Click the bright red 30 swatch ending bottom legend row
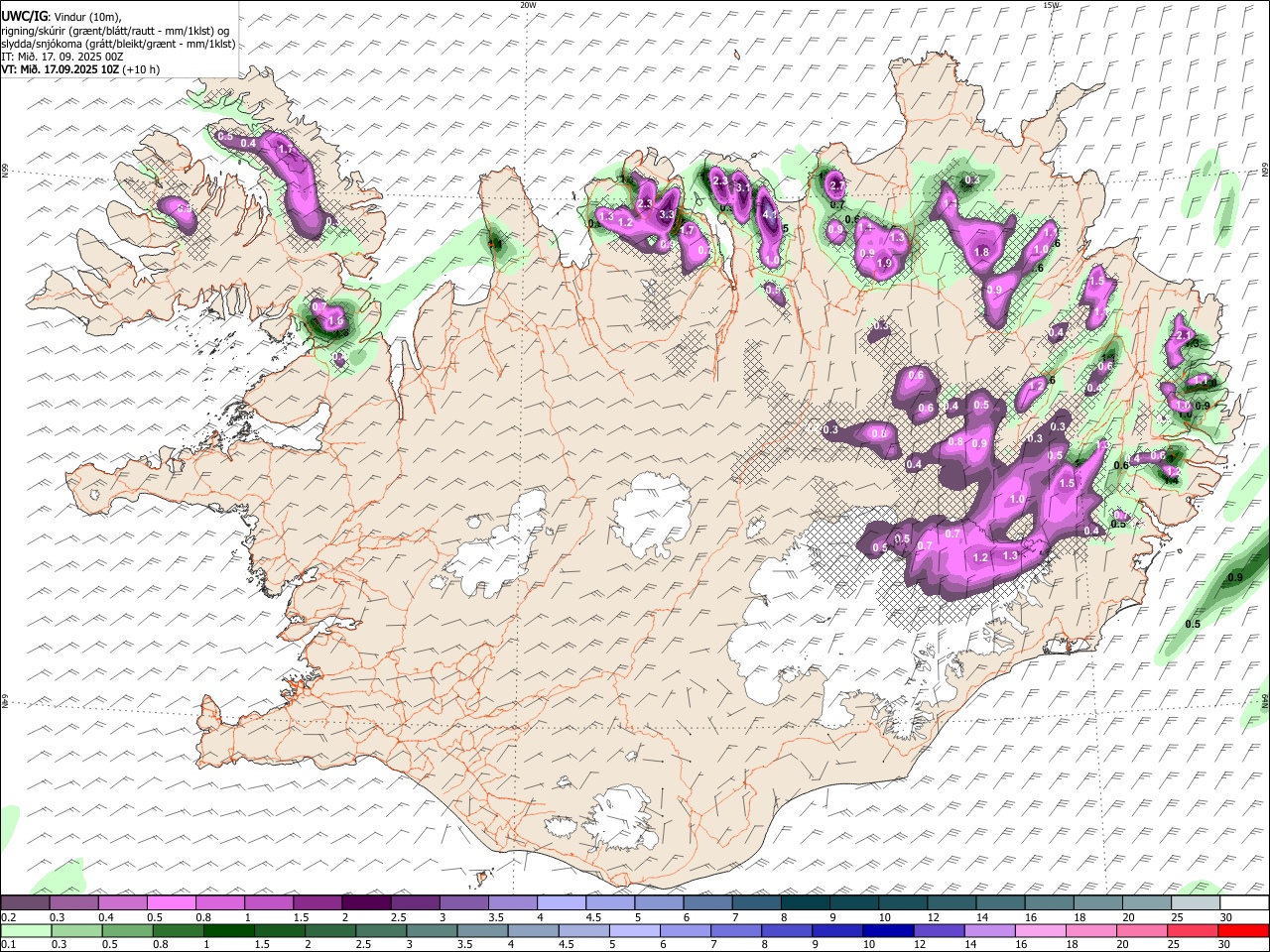 tap(1244, 931)
